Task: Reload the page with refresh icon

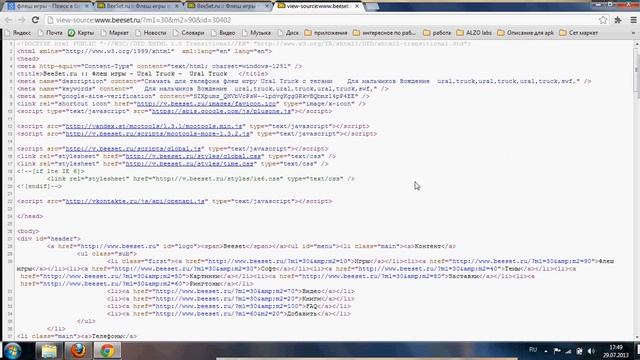Action: (x=36, y=20)
